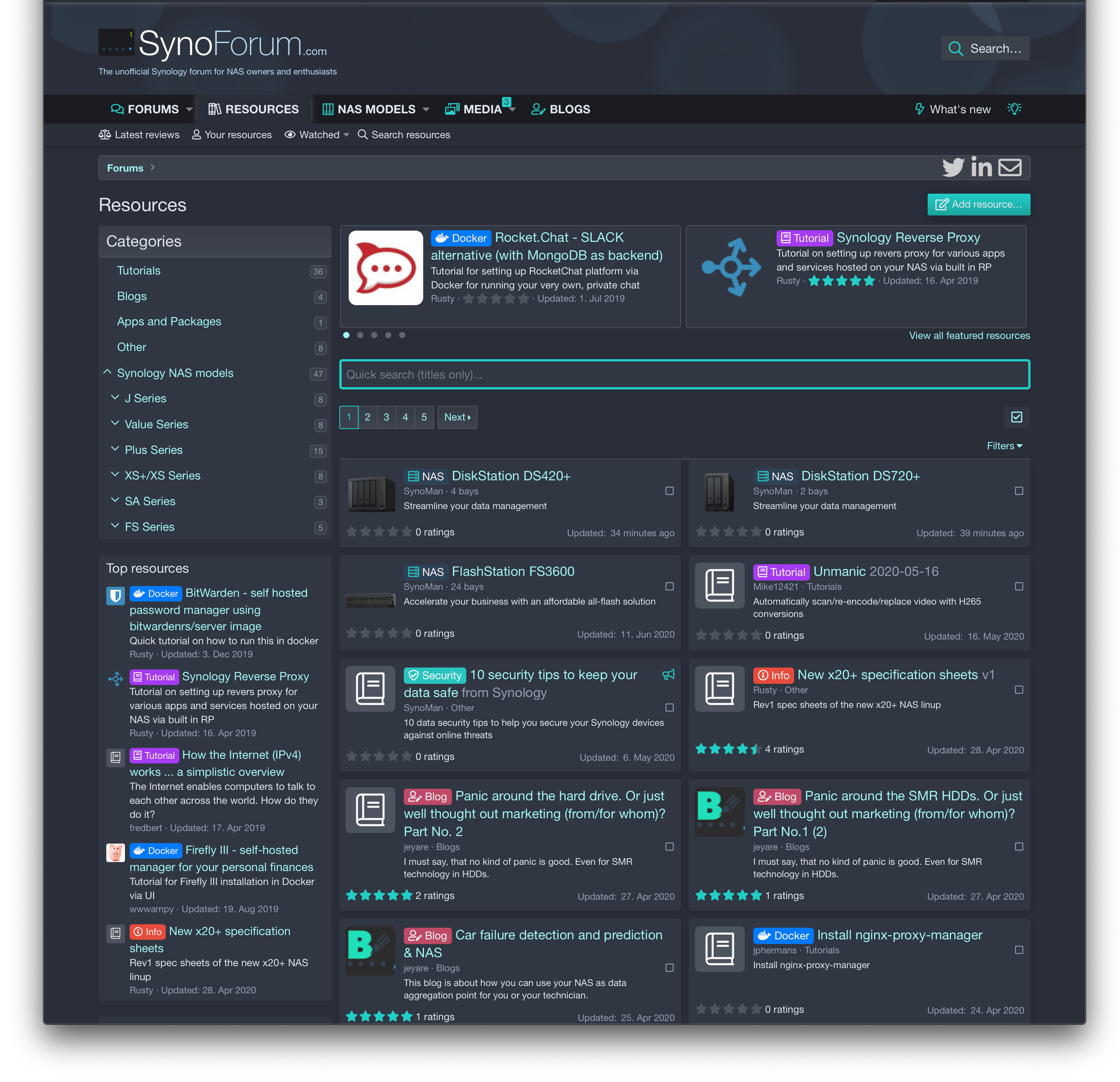Click the Quick search titles input field

click(684, 374)
